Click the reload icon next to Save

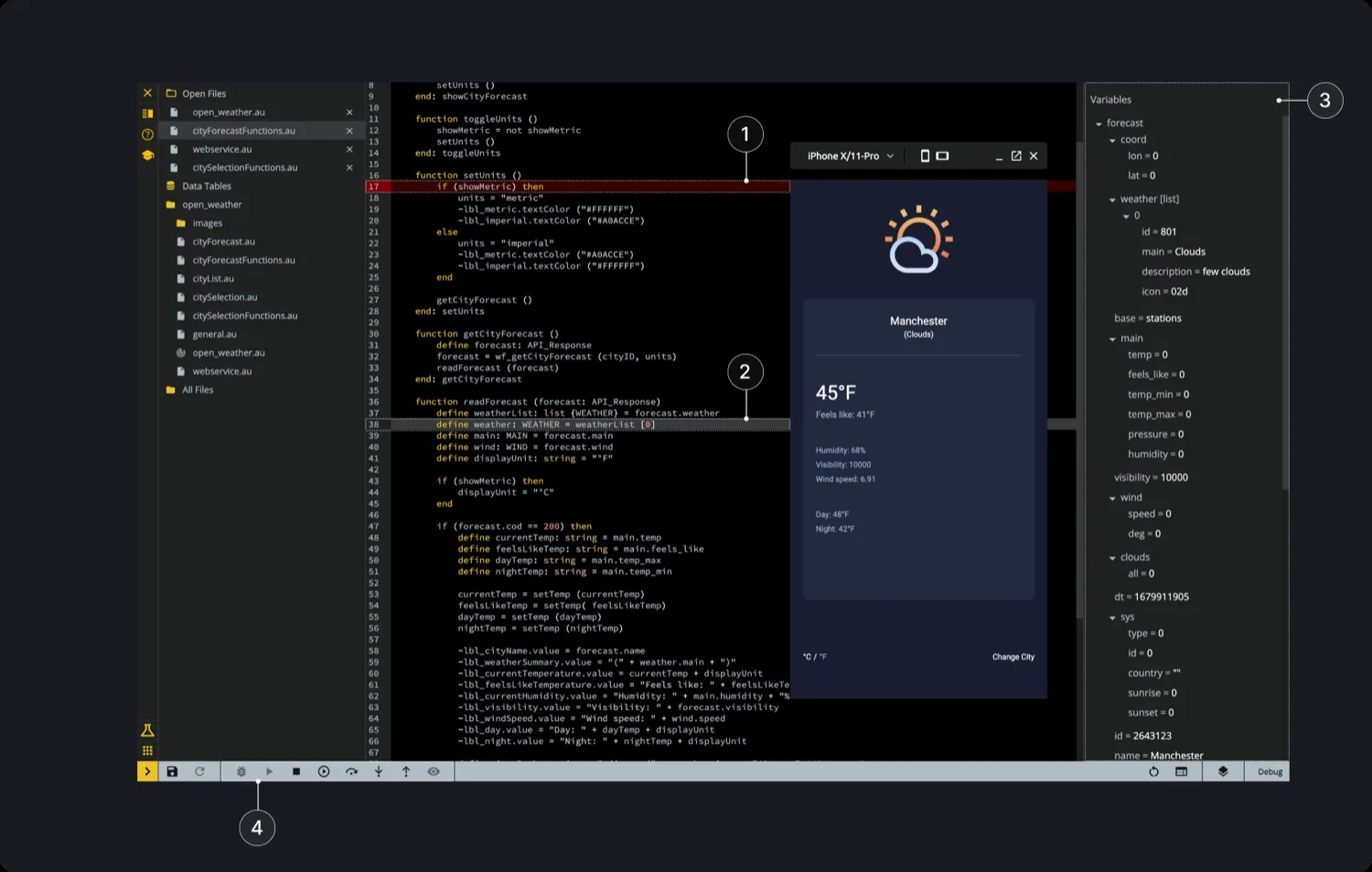click(x=199, y=771)
